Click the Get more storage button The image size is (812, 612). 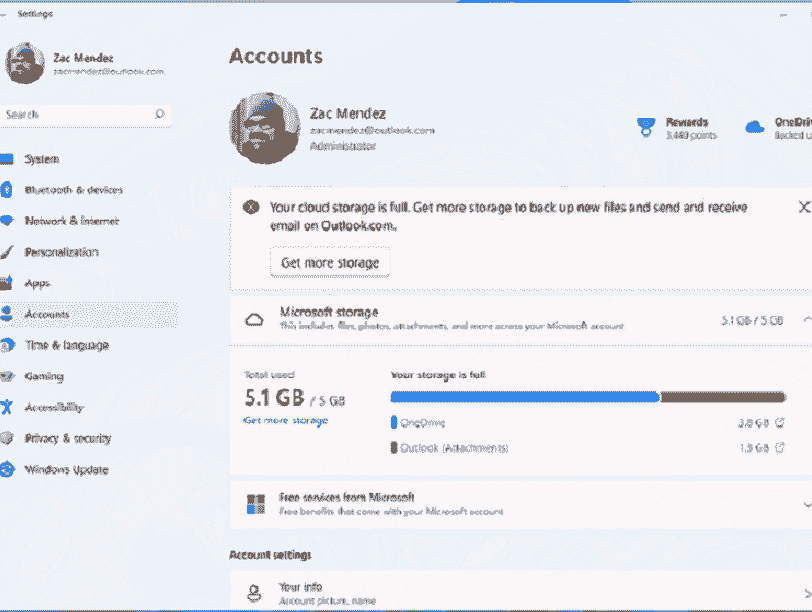pyautogui.click(x=330, y=263)
